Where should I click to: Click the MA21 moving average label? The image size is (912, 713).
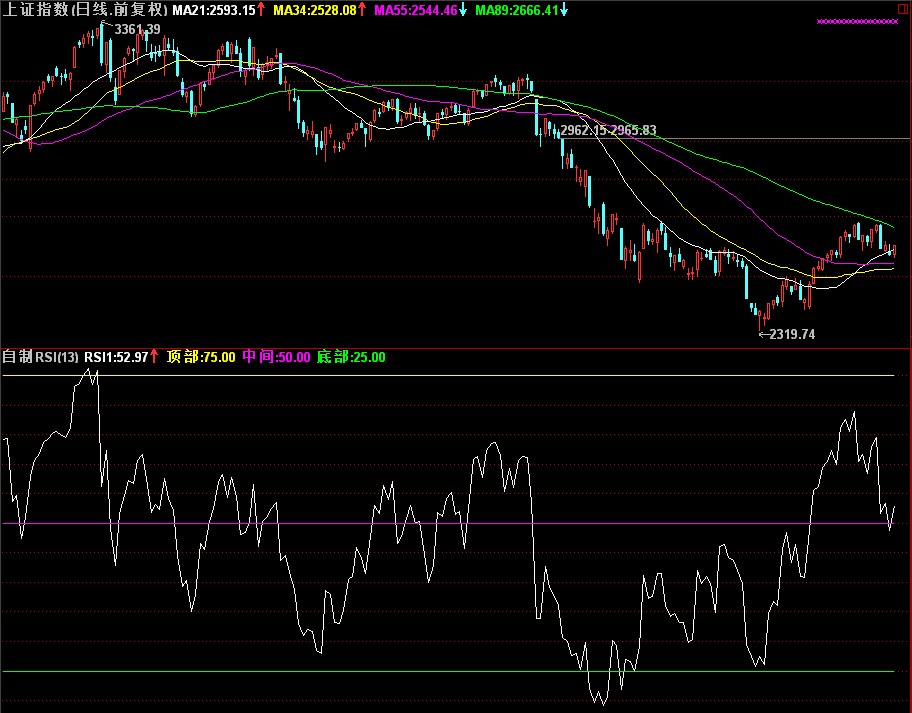click(x=212, y=10)
